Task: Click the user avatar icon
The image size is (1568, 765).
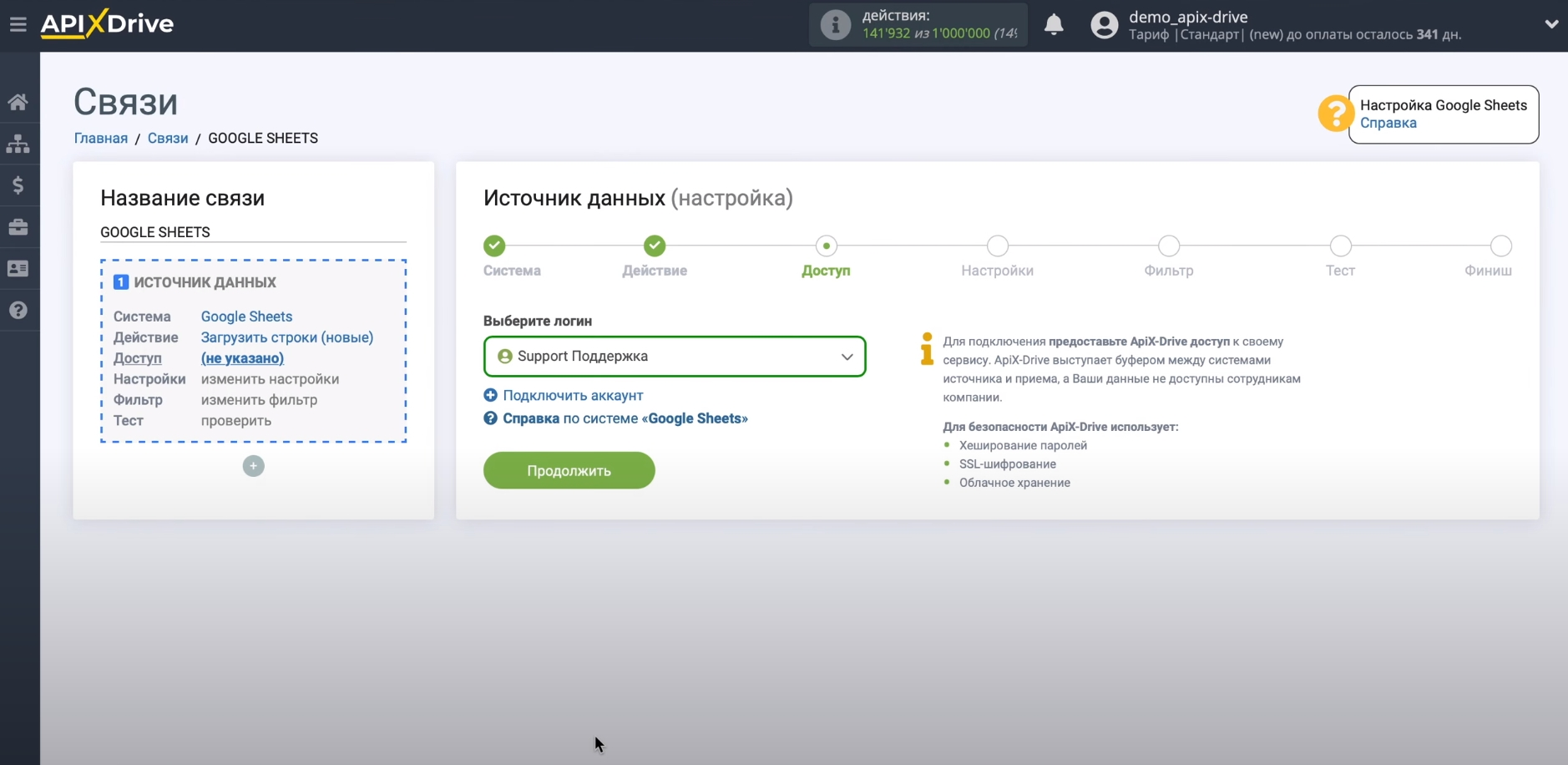Action: point(1104,25)
